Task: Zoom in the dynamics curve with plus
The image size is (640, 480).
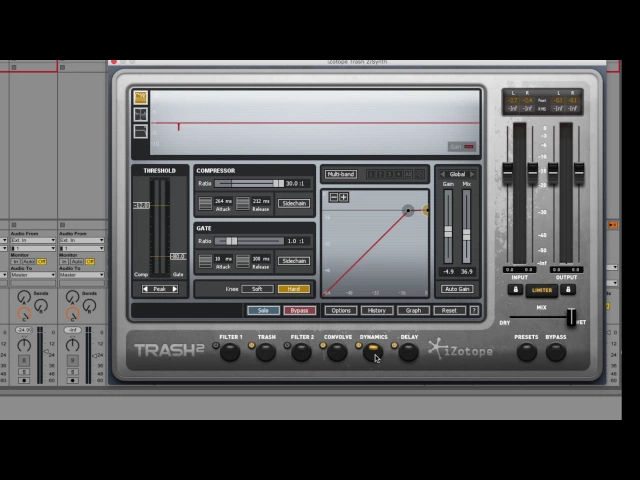Action: (x=344, y=198)
